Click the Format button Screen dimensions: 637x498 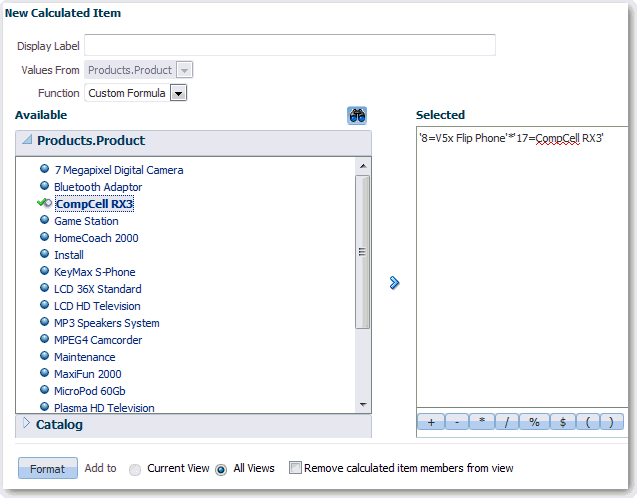pyautogui.click(x=48, y=468)
